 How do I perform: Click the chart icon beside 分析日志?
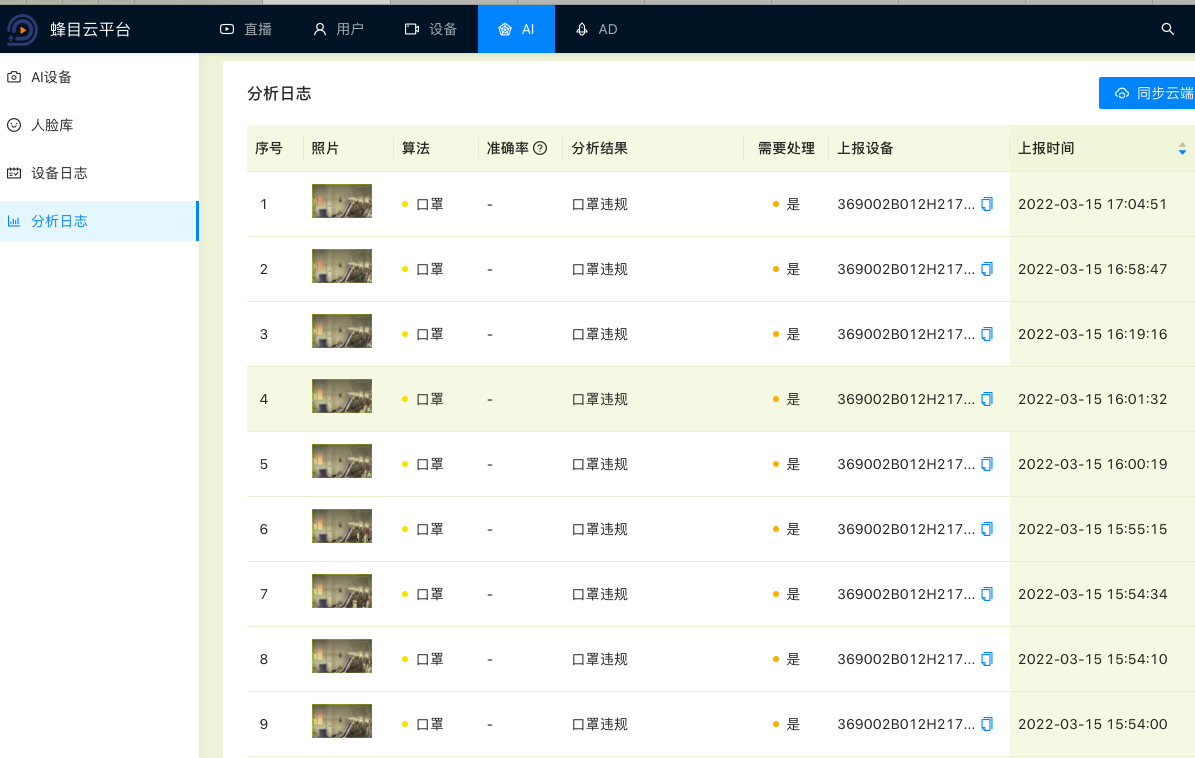point(14,221)
